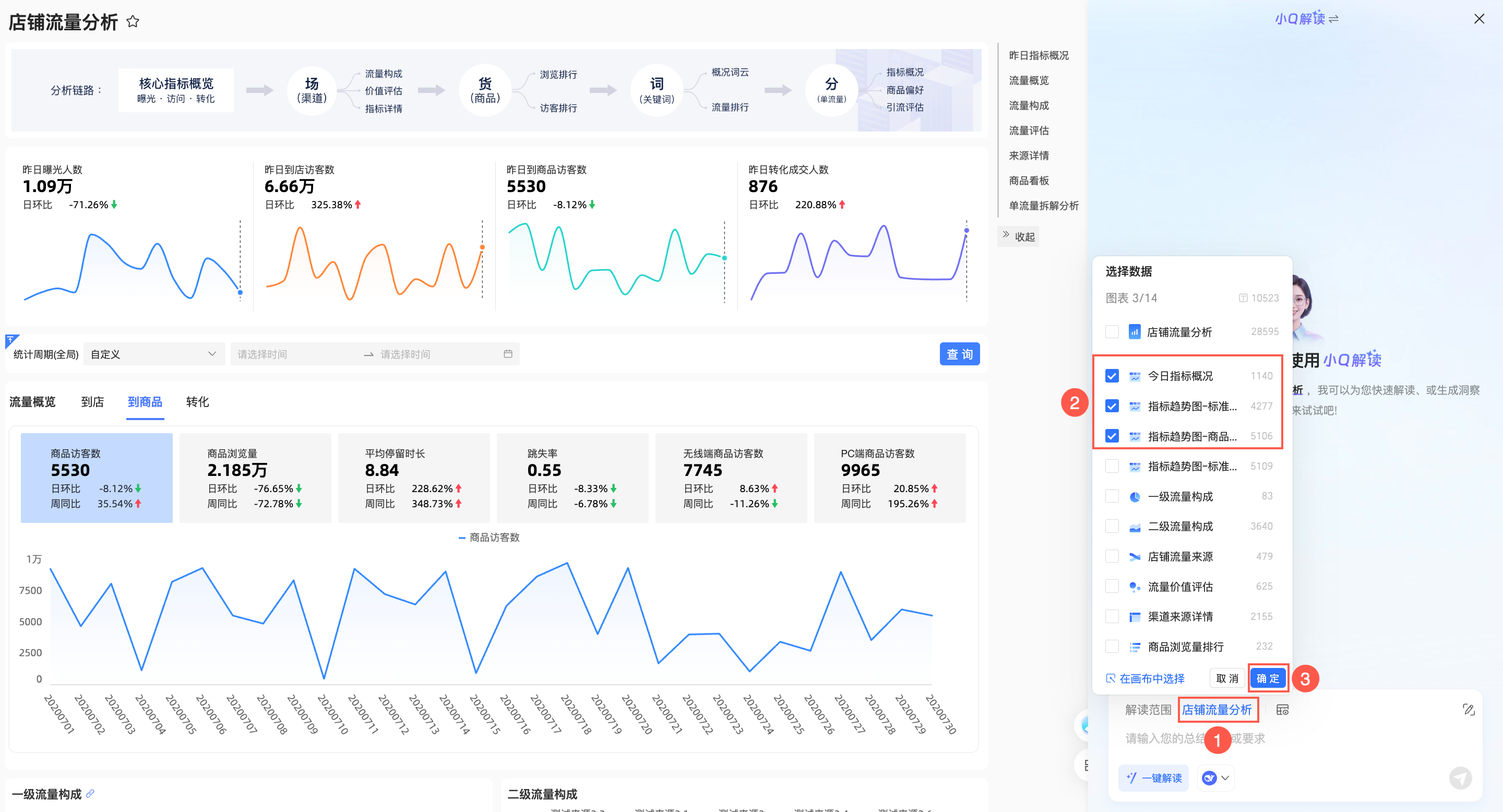Screen dimensions: 1503x812
Task: Jump to 流量构成 in side nav
Action: tap(1029, 105)
